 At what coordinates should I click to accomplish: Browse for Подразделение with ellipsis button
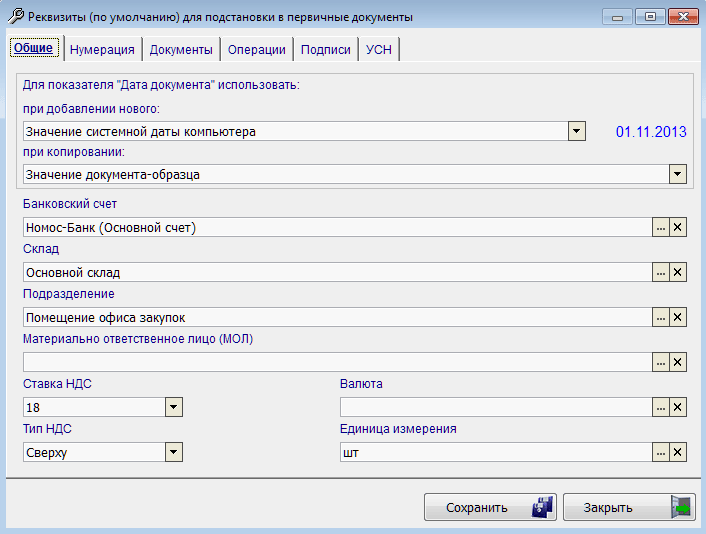point(661,317)
